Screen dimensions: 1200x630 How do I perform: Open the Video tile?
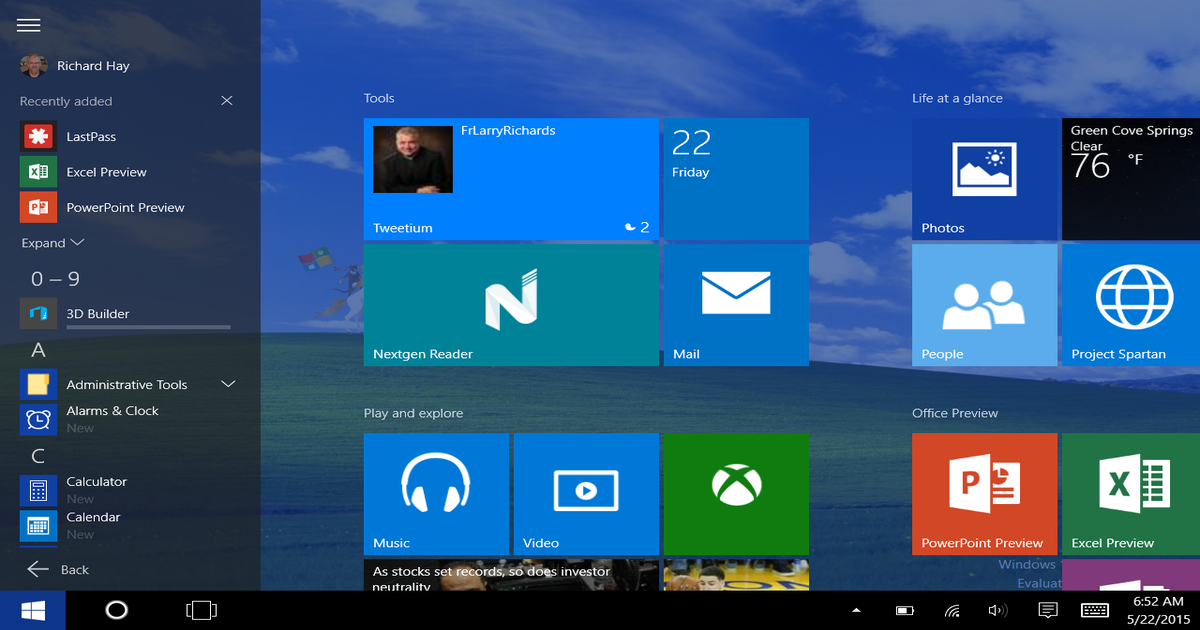(586, 492)
